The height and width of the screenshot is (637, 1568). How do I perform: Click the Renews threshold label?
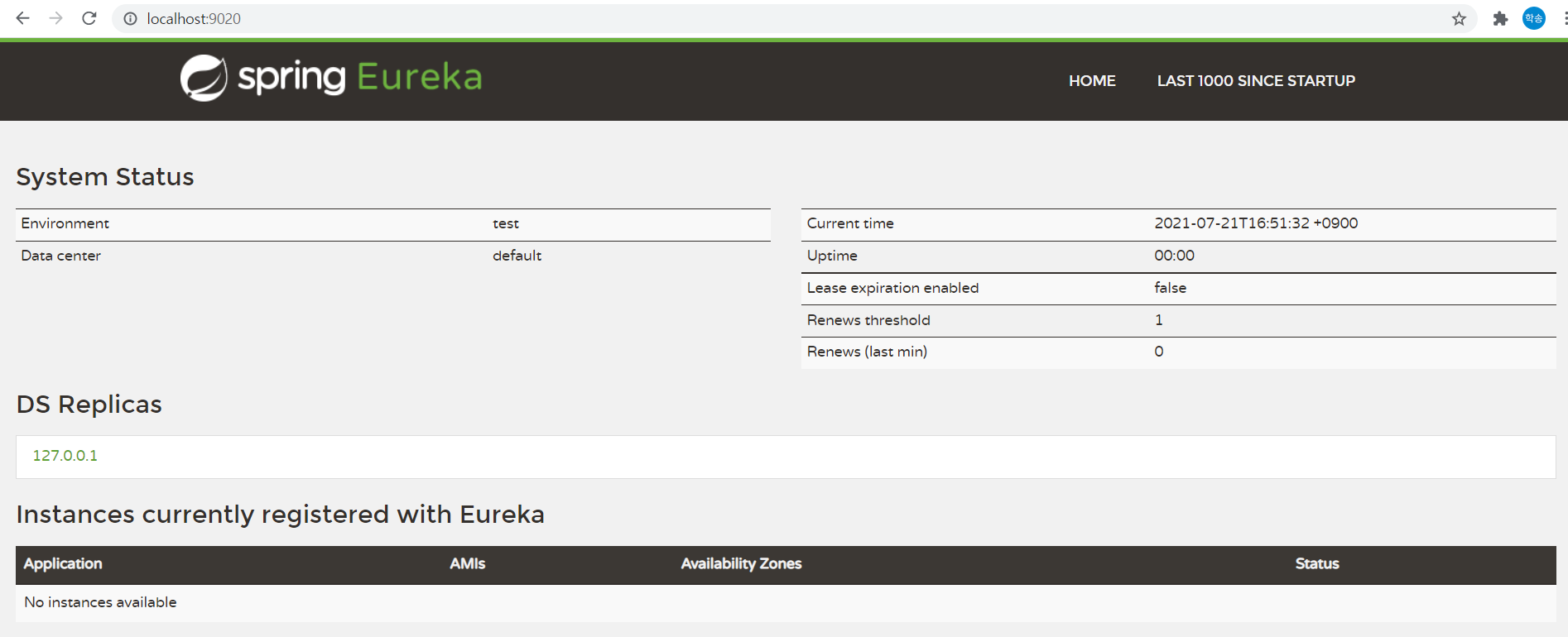click(868, 320)
